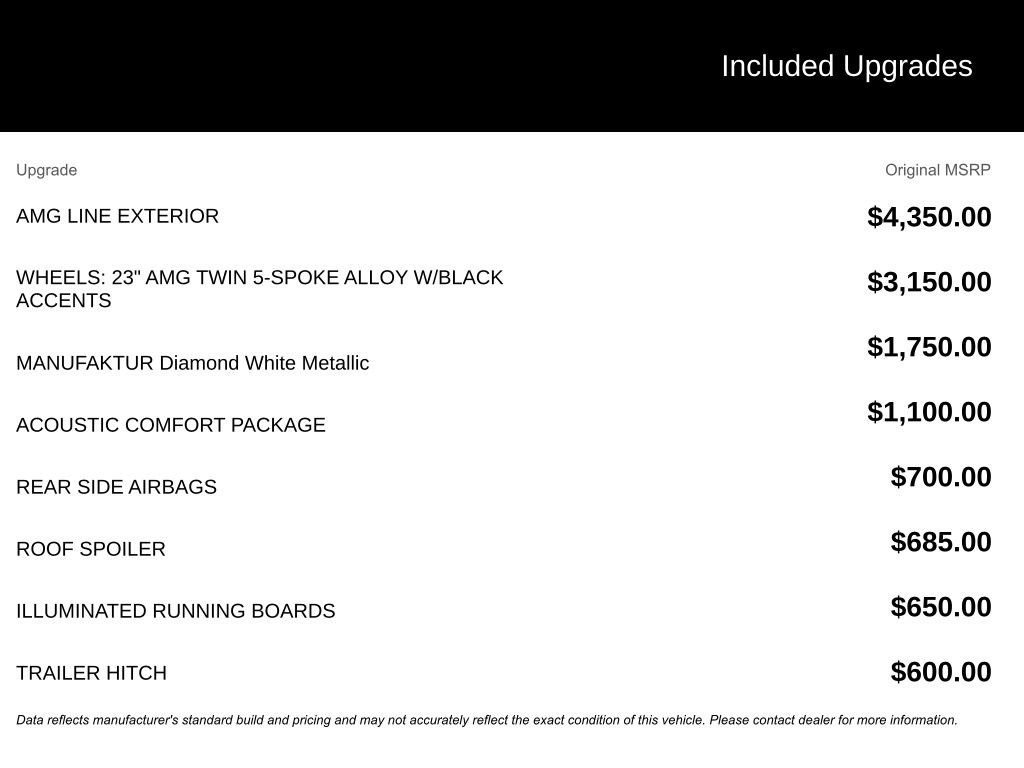Screen dimensions: 1024x768
Task: Select the TRAILER HITCH upgrade
Action: (x=91, y=673)
